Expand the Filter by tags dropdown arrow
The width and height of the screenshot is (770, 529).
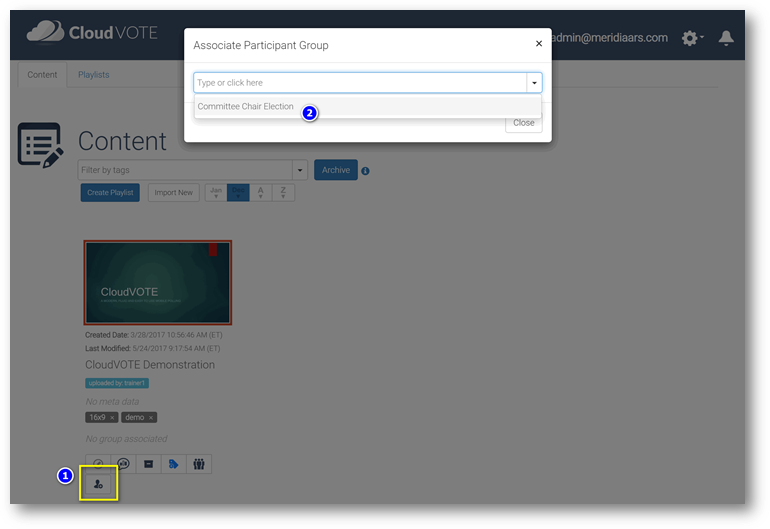pyautogui.click(x=300, y=170)
